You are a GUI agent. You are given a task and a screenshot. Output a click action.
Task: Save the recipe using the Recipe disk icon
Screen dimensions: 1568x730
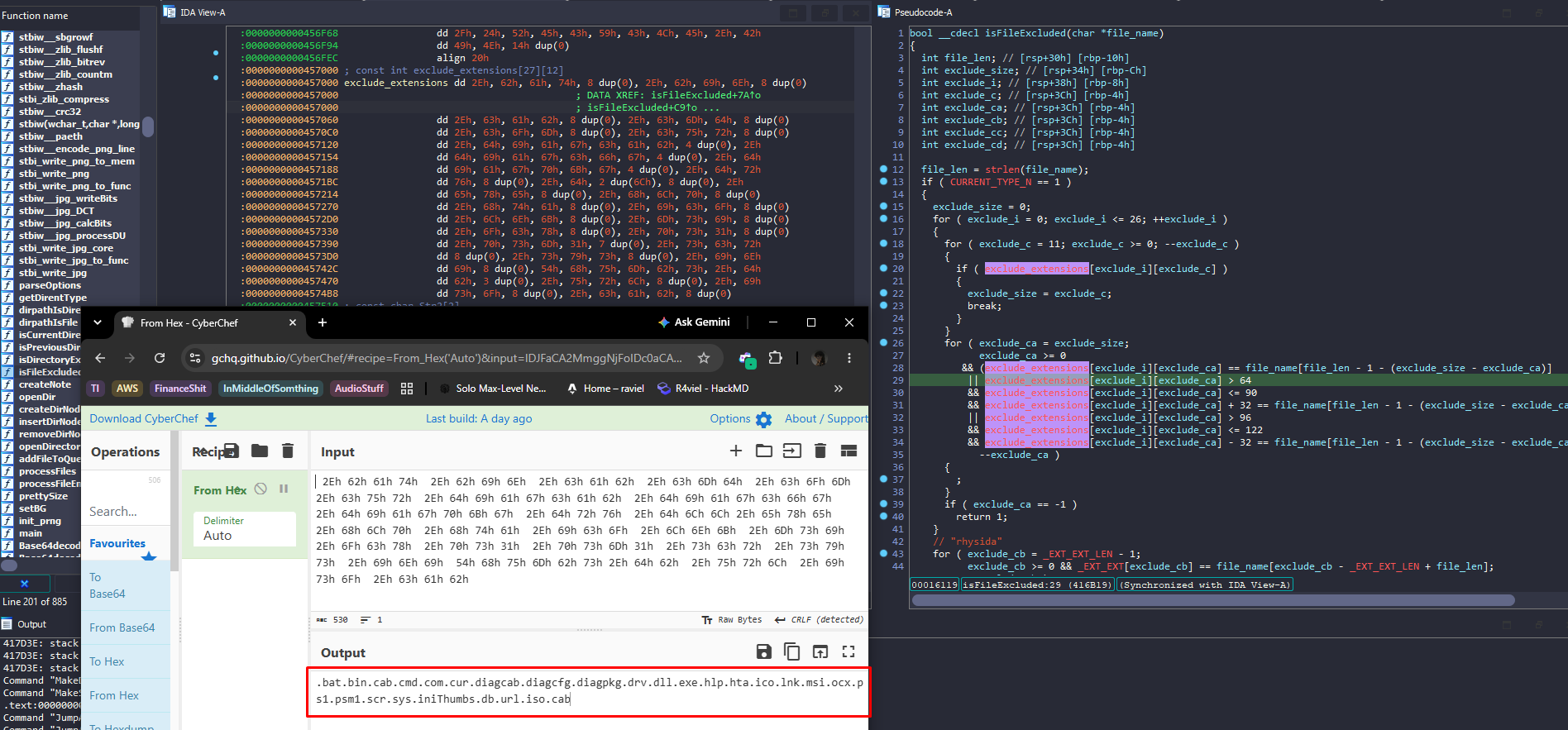coord(232,451)
